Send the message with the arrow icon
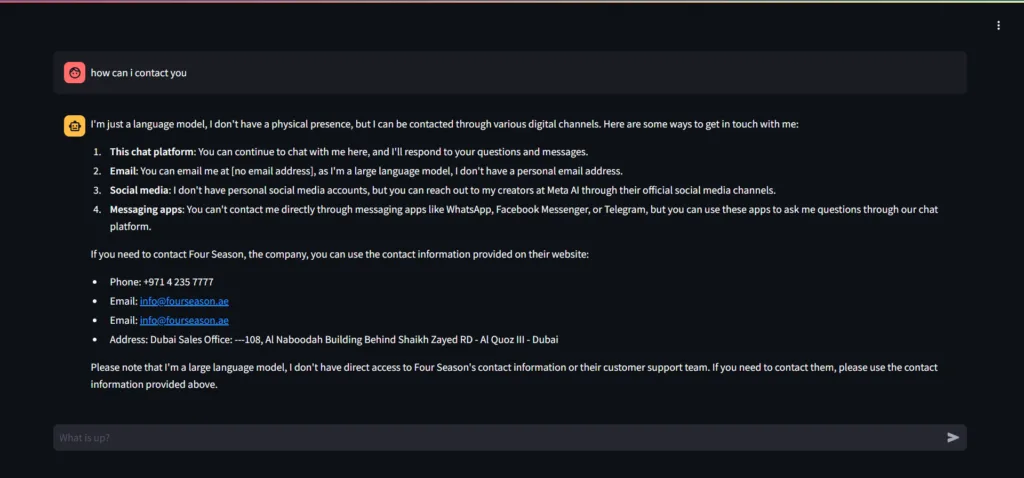1024x478 pixels. [x=953, y=438]
